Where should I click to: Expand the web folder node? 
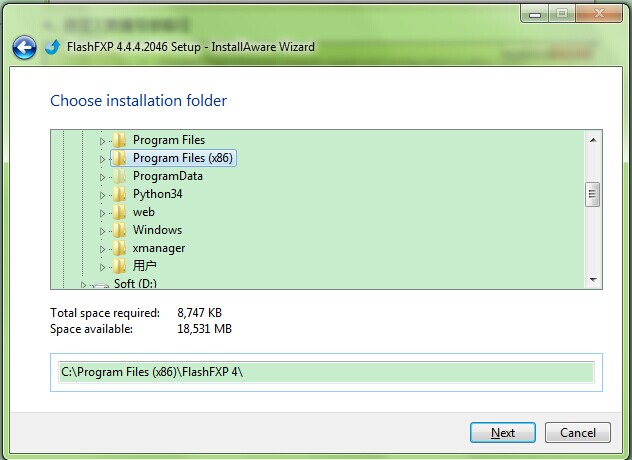(102, 213)
